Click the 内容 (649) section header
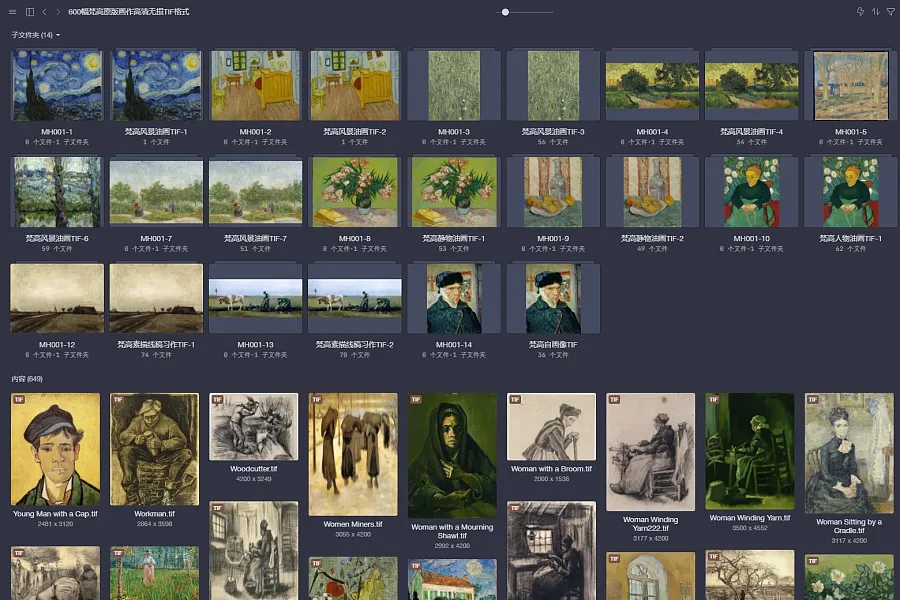Screen dimensions: 900x600 pyautogui.click(x=27, y=379)
